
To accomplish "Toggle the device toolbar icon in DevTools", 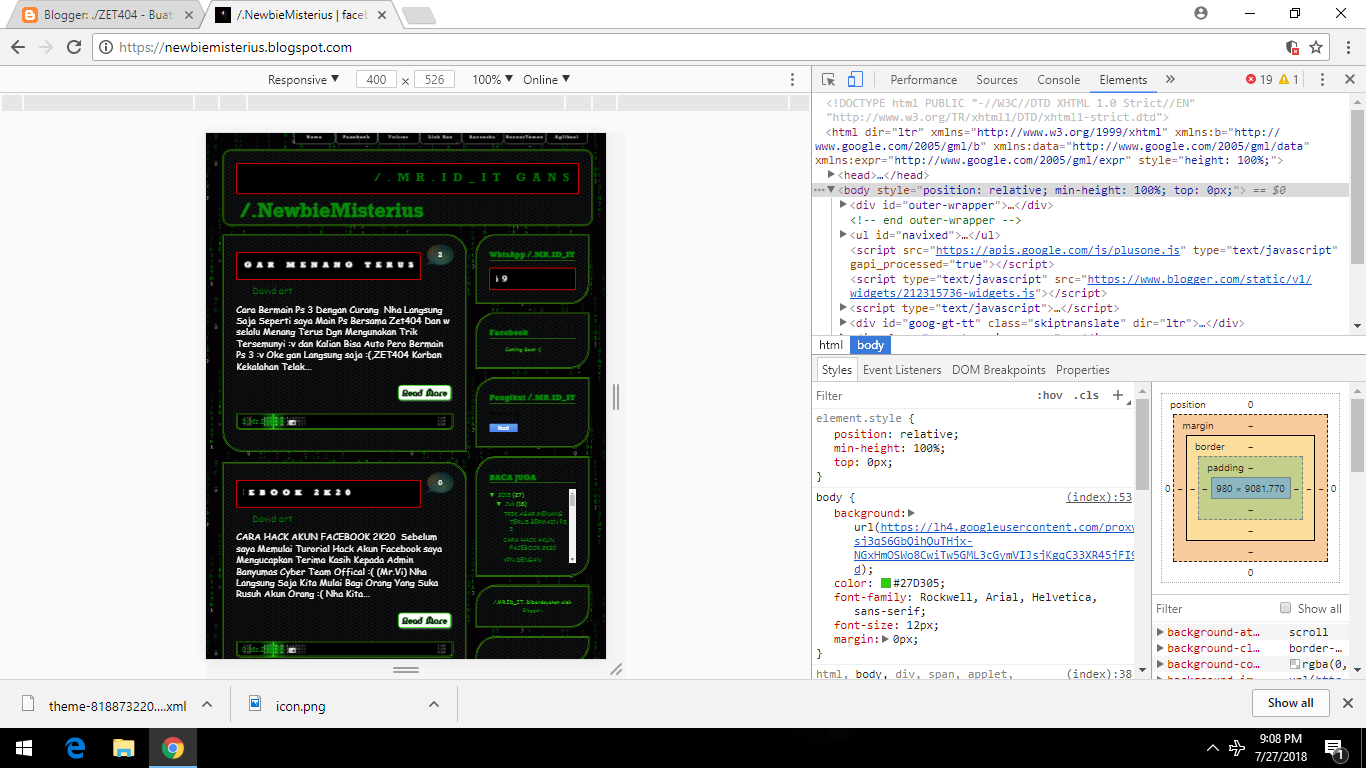I will 856,80.
